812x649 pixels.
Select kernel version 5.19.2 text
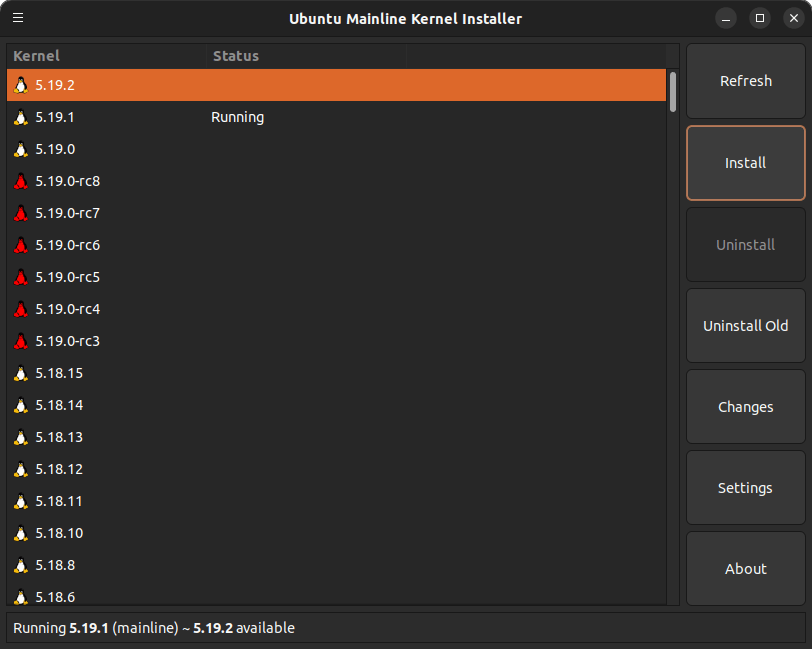(x=55, y=85)
